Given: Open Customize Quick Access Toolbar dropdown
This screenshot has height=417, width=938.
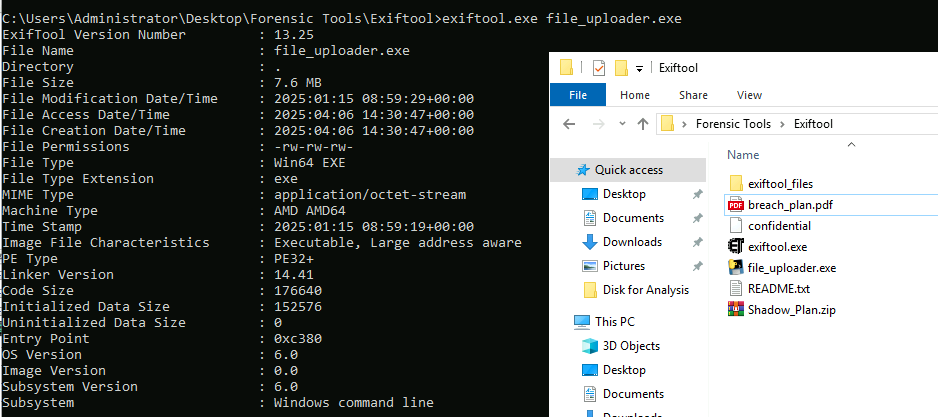Looking at the screenshot, I should point(640,69).
